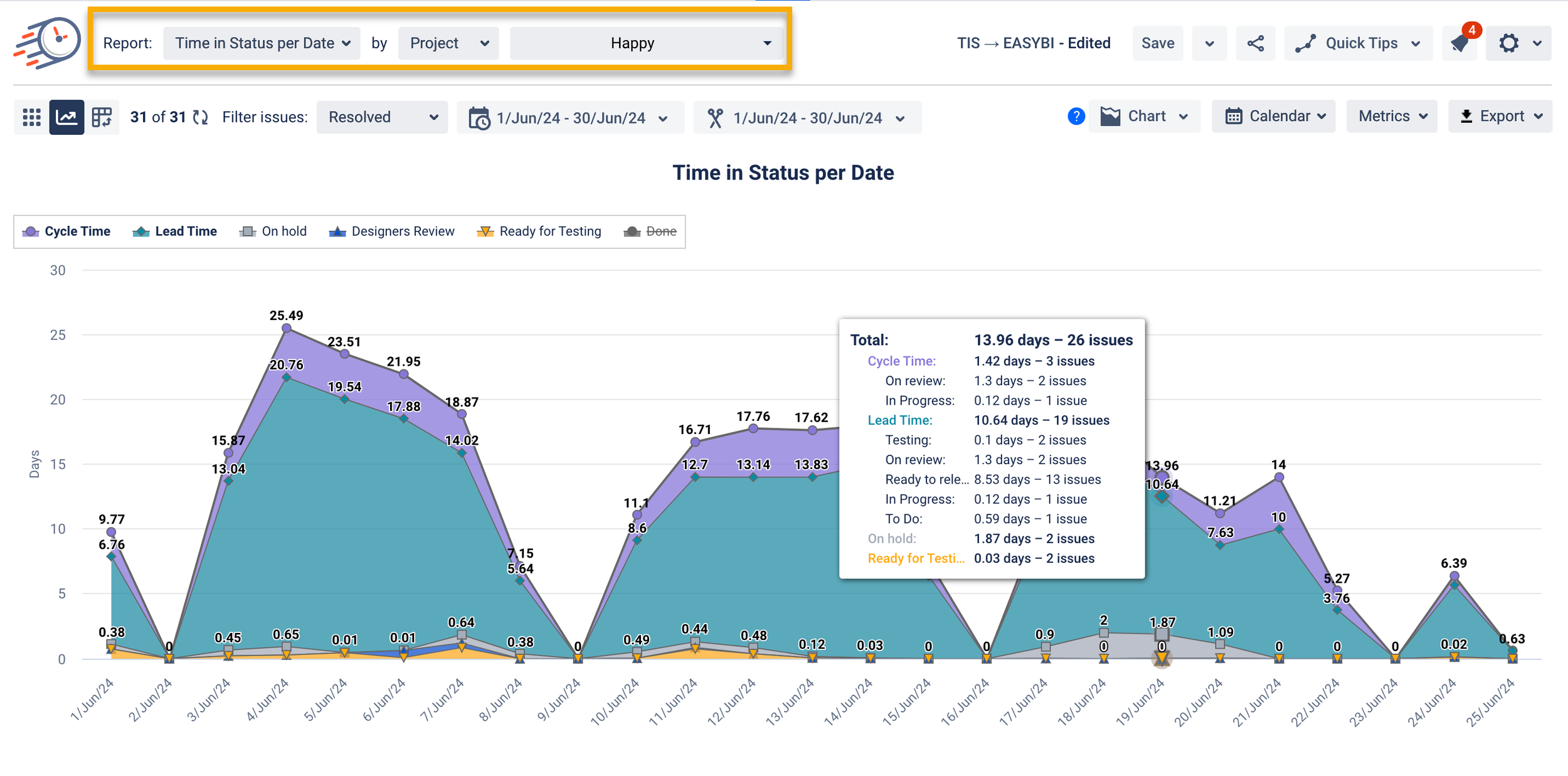The width and height of the screenshot is (1568, 776).
Task: Switch to grid view icon
Action: click(x=31, y=117)
